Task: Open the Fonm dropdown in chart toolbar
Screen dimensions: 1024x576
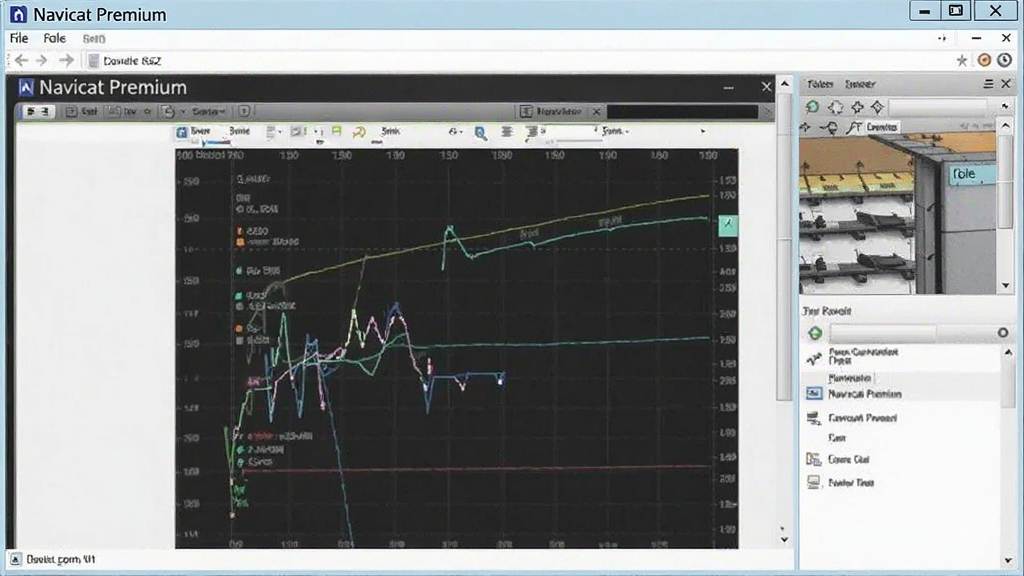Action: 615,131
